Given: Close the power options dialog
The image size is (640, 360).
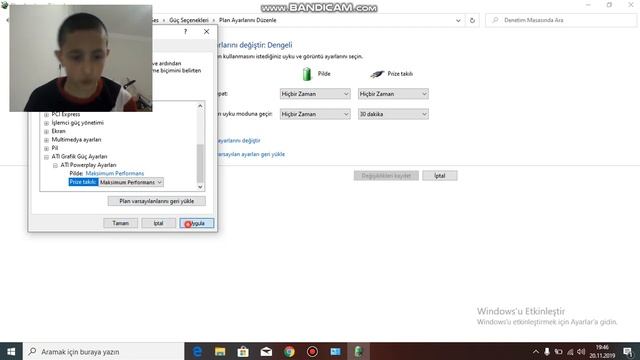Looking at the screenshot, I should [x=207, y=31].
